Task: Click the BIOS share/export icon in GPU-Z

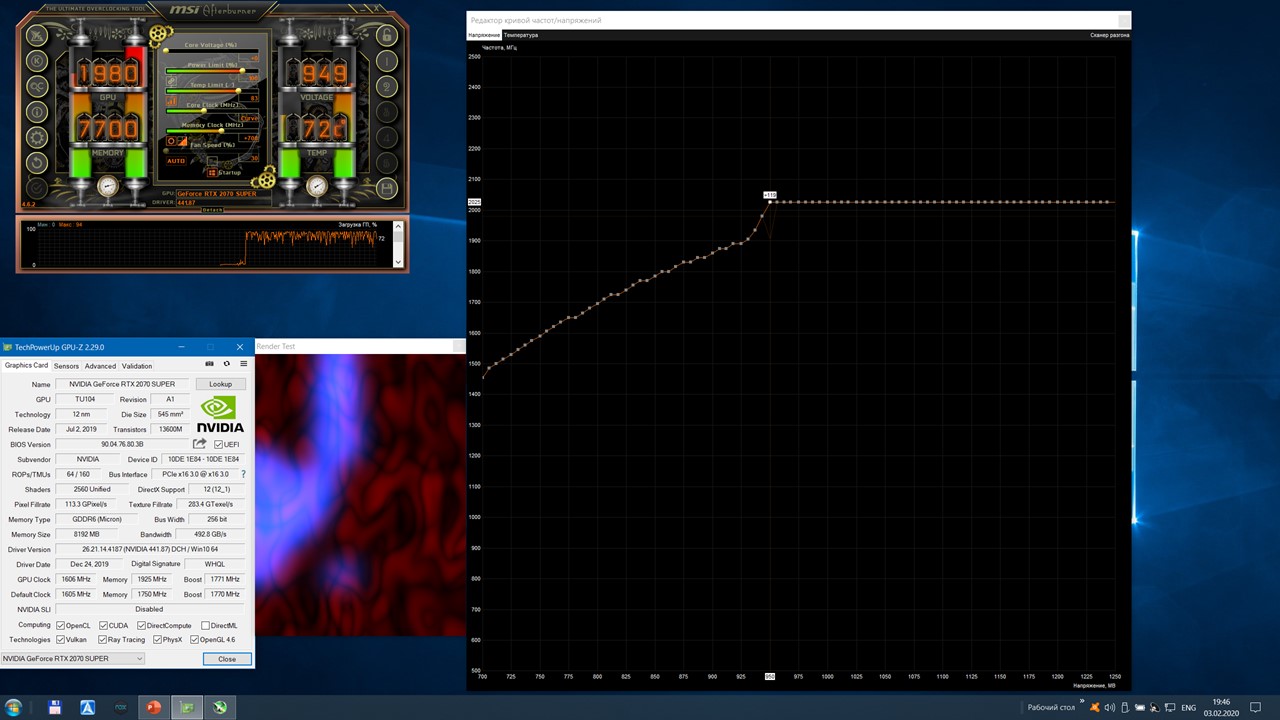Action: [200, 444]
